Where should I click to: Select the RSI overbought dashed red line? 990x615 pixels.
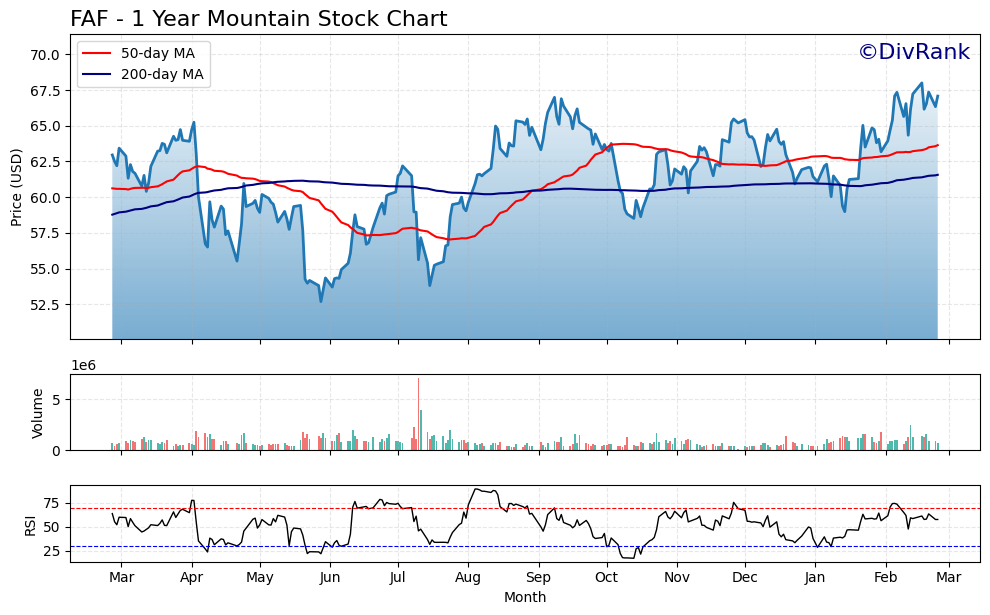(500, 508)
